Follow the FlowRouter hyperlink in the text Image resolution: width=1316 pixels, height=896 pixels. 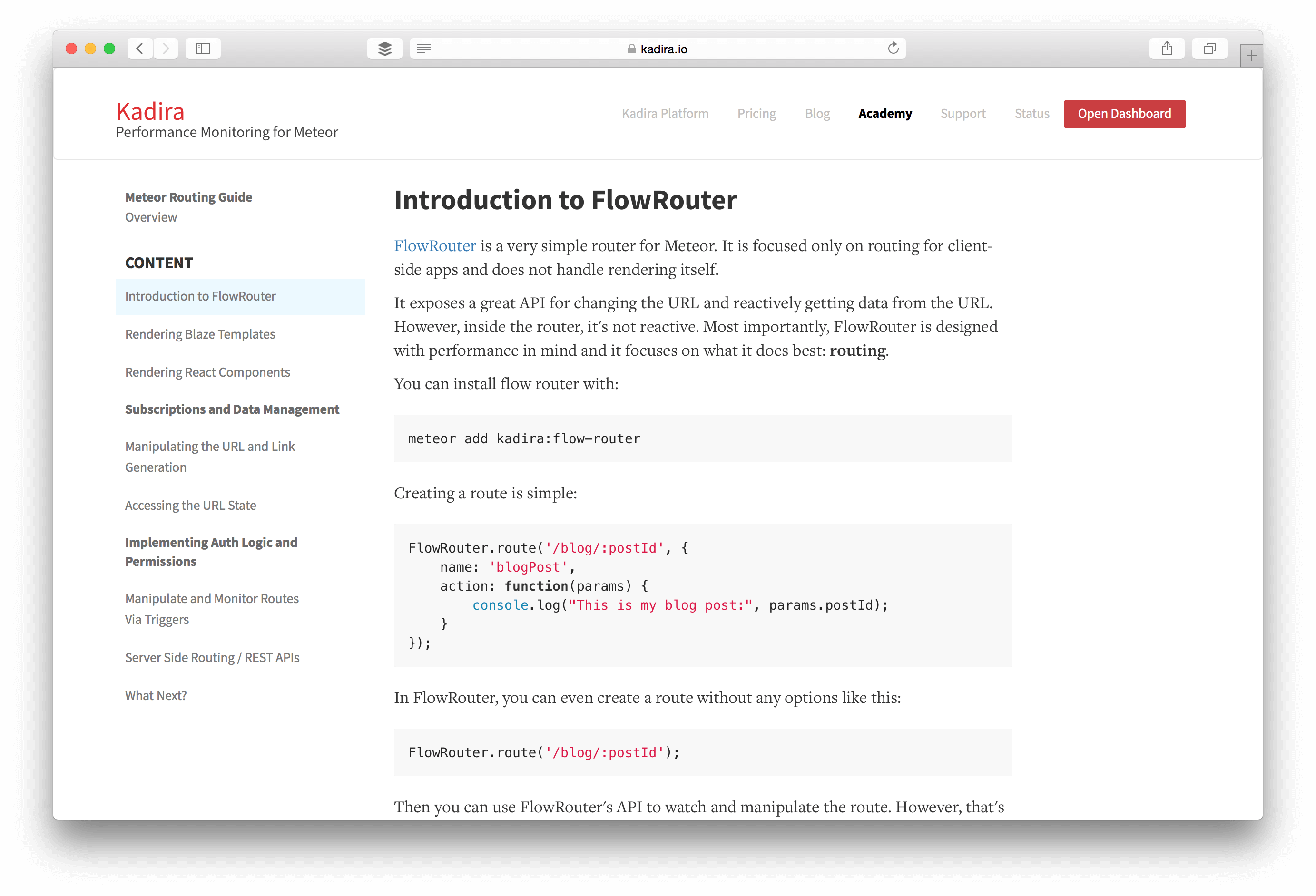point(434,246)
